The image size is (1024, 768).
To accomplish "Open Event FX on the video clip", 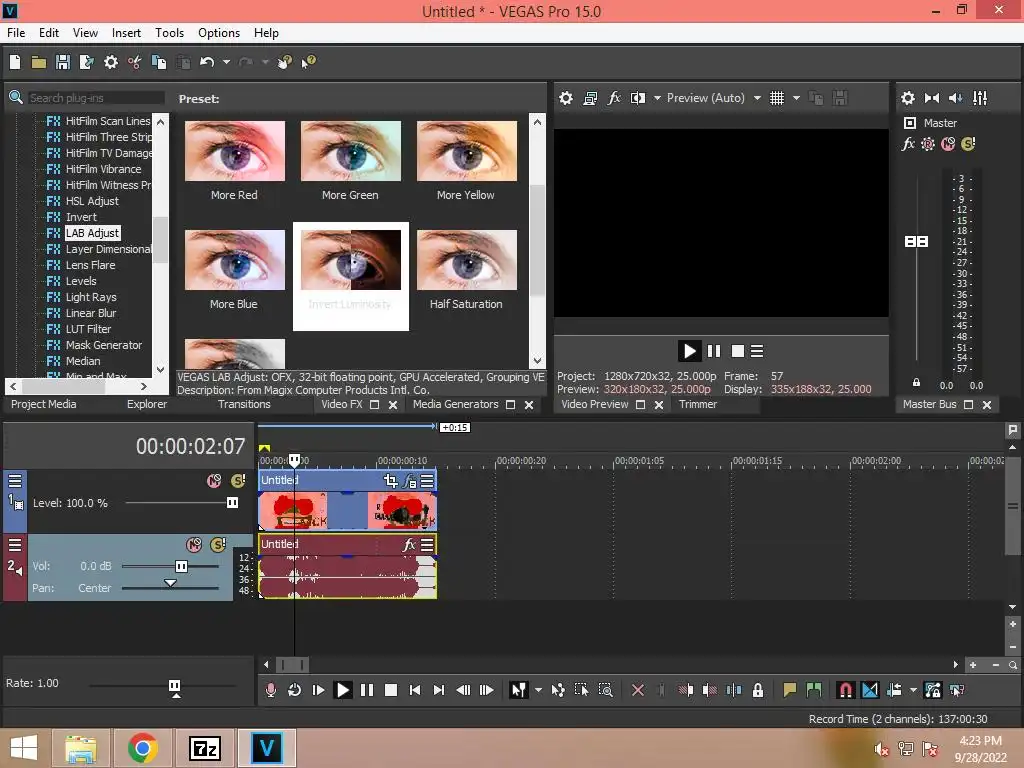I will tap(409, 481).
